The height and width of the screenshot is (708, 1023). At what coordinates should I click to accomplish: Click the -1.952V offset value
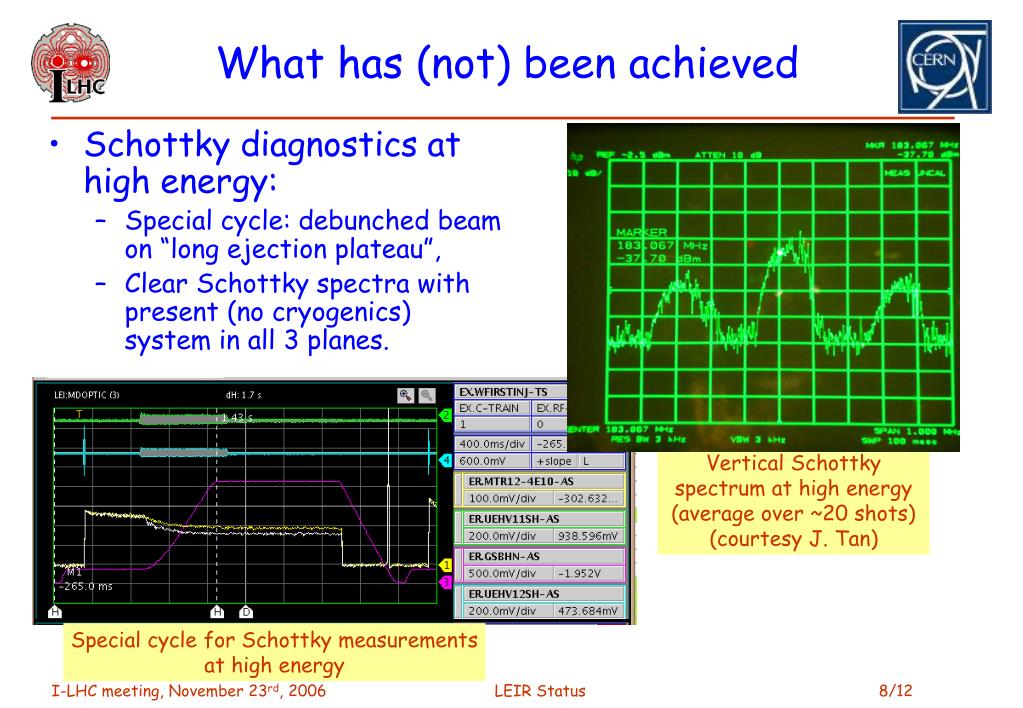590,574
